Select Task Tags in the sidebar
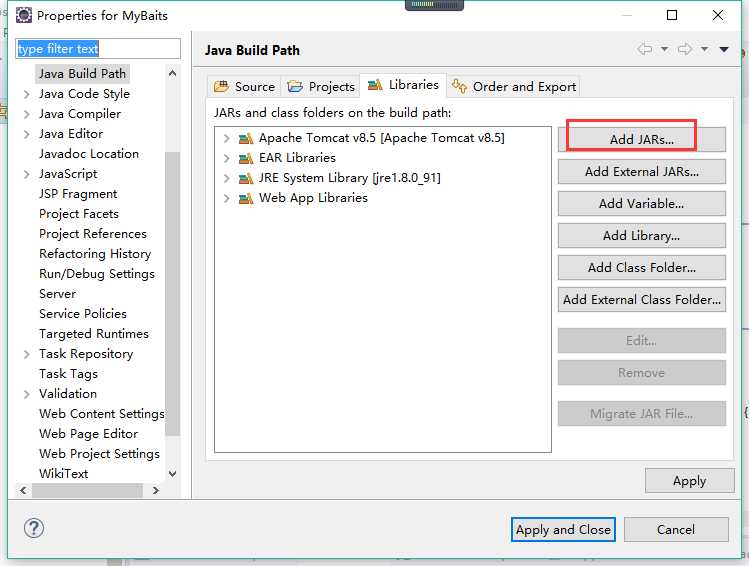 point(68,374)
